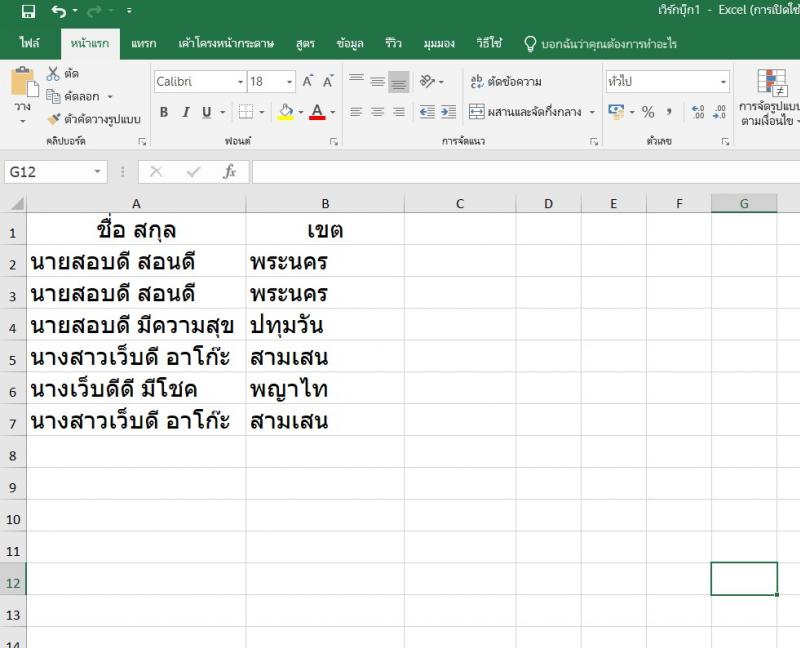Click Save in Quick Access Toolbar
This screenshot has width=800, height=648.
pyautogui.click(x=28, y=9)
